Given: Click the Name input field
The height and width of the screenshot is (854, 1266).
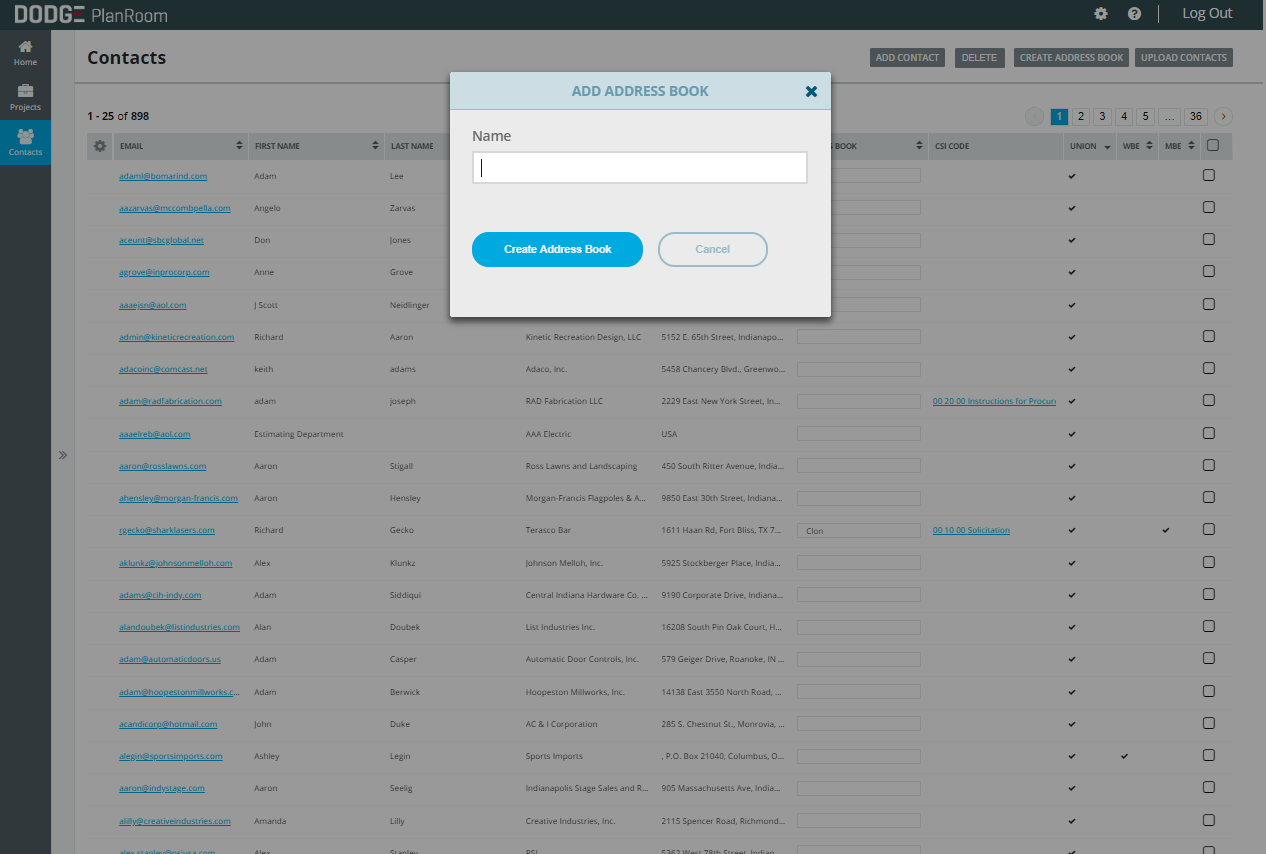Looking at the screenshot, I should 639,168.
